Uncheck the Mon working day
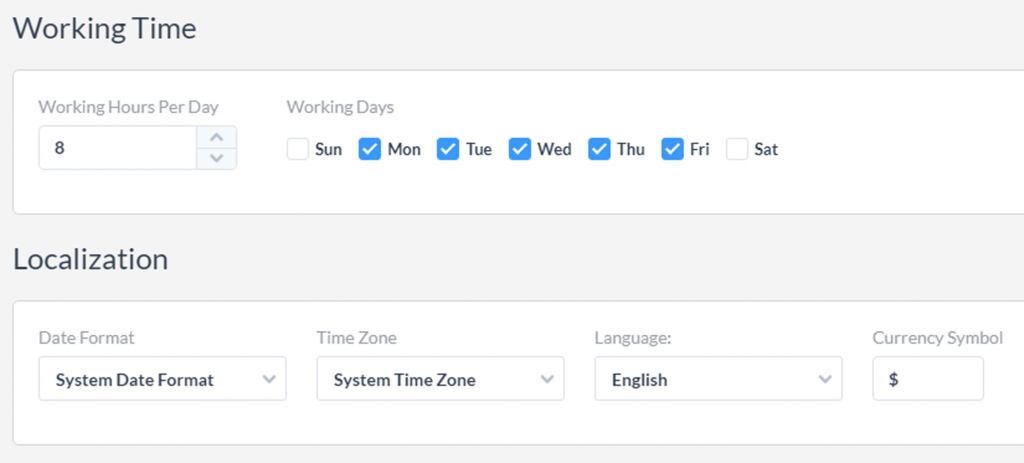Image resolution: width=1024 pixels, height=463 pixels. [x=370, y=149]
